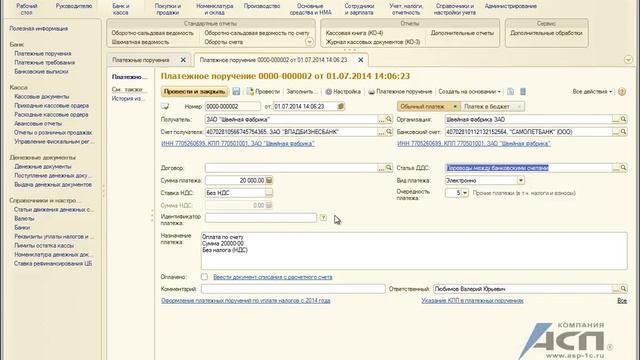Open Кассовая книга (КО-4) report

354,33
